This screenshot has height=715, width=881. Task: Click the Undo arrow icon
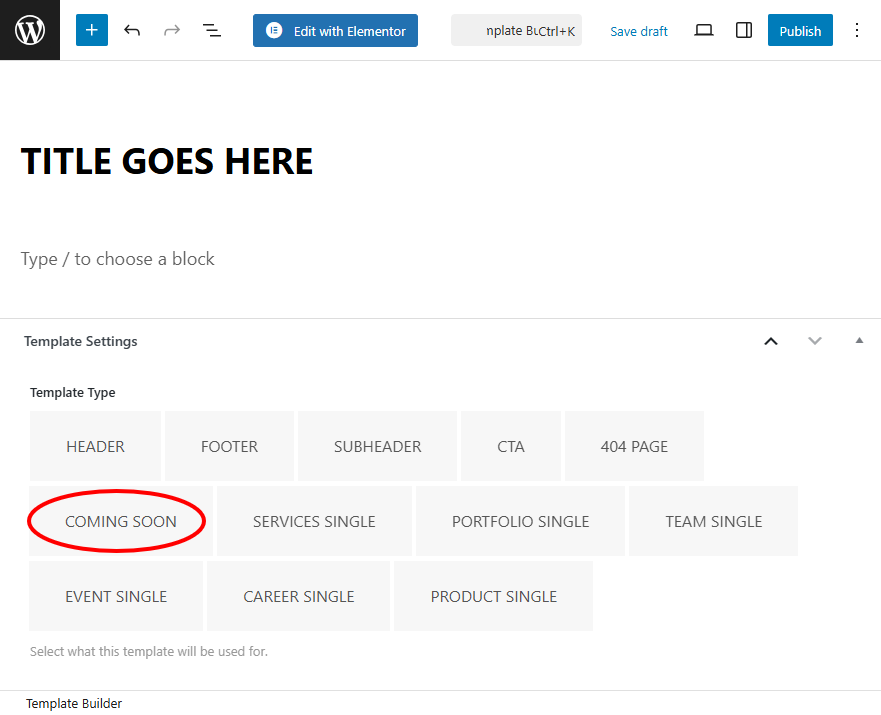coord(132,30)
